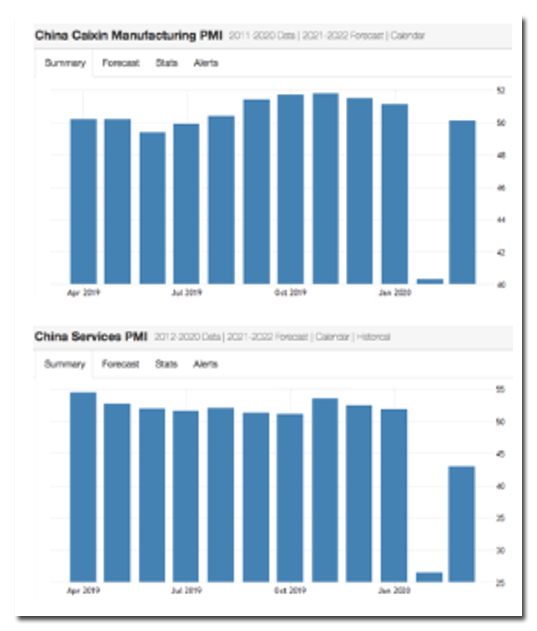This screenshot has width=537, height=631.
Task: Open the Forecast tab under Services PMI
Action: click(120, 364)
